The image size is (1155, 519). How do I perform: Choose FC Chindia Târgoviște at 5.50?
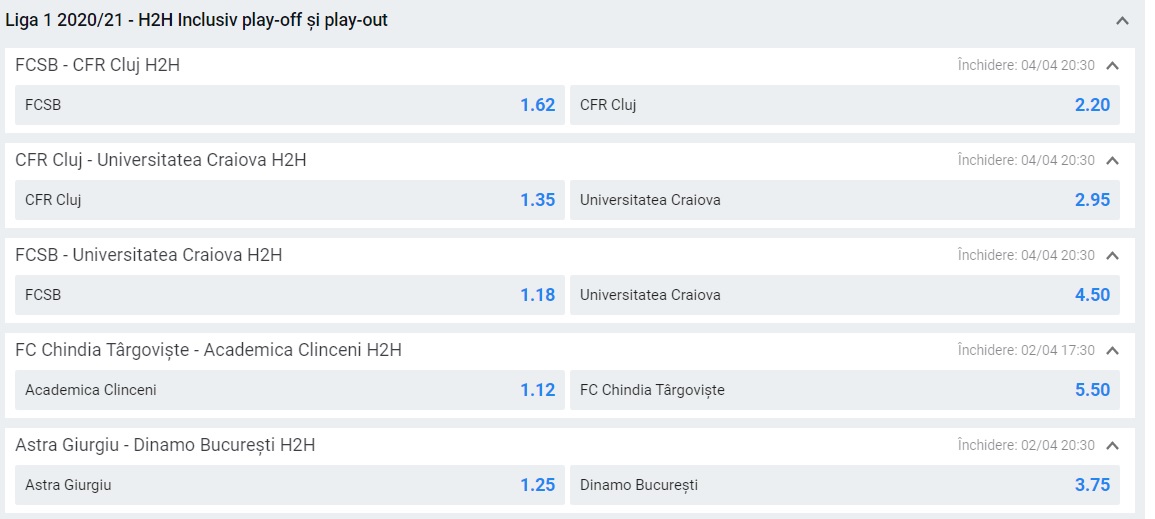click(x=844, y=390)
